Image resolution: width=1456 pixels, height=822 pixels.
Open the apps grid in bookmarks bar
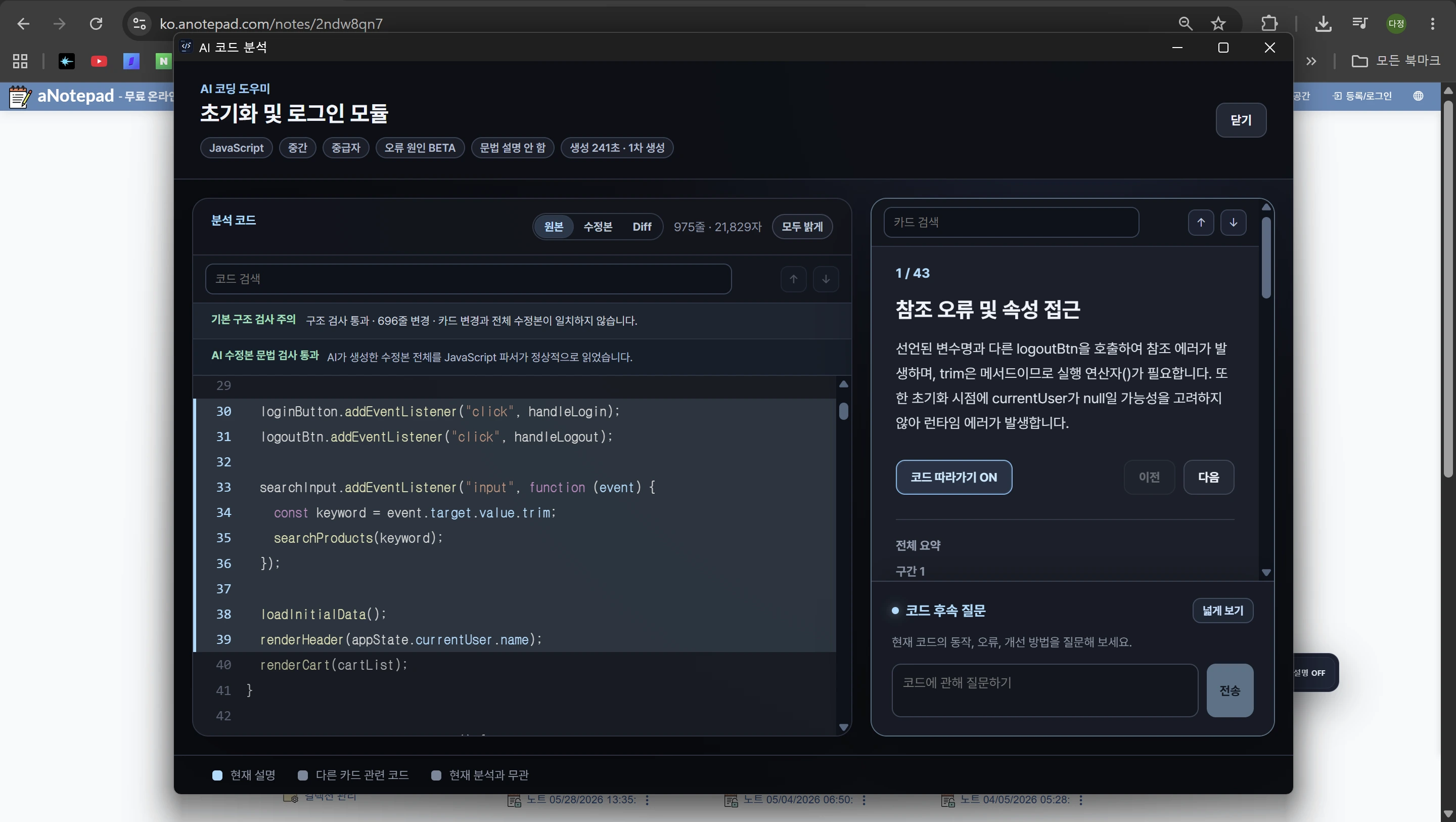point(20,61)
